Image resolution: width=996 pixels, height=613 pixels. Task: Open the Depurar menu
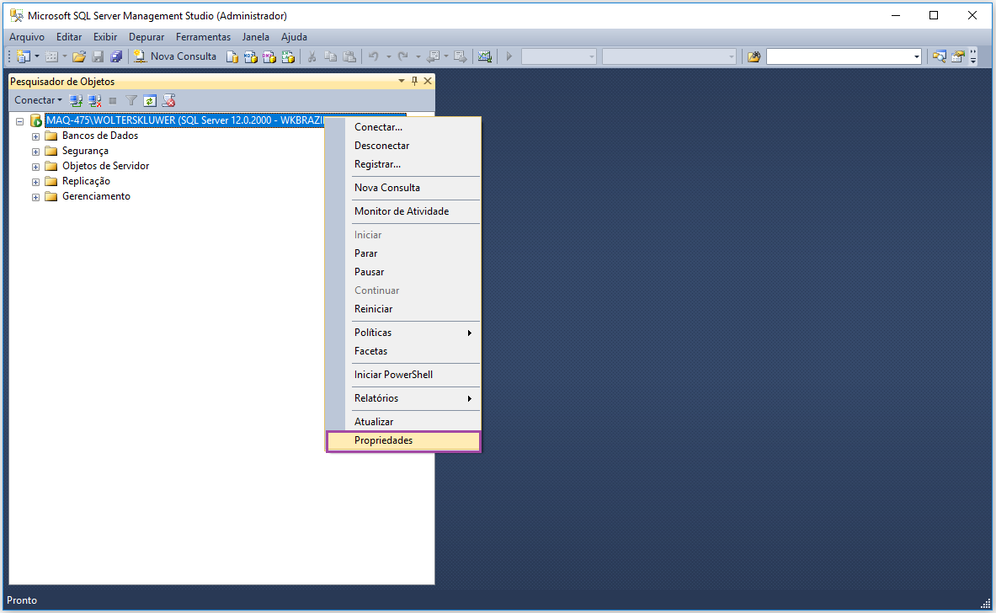(x=146, y=37)
